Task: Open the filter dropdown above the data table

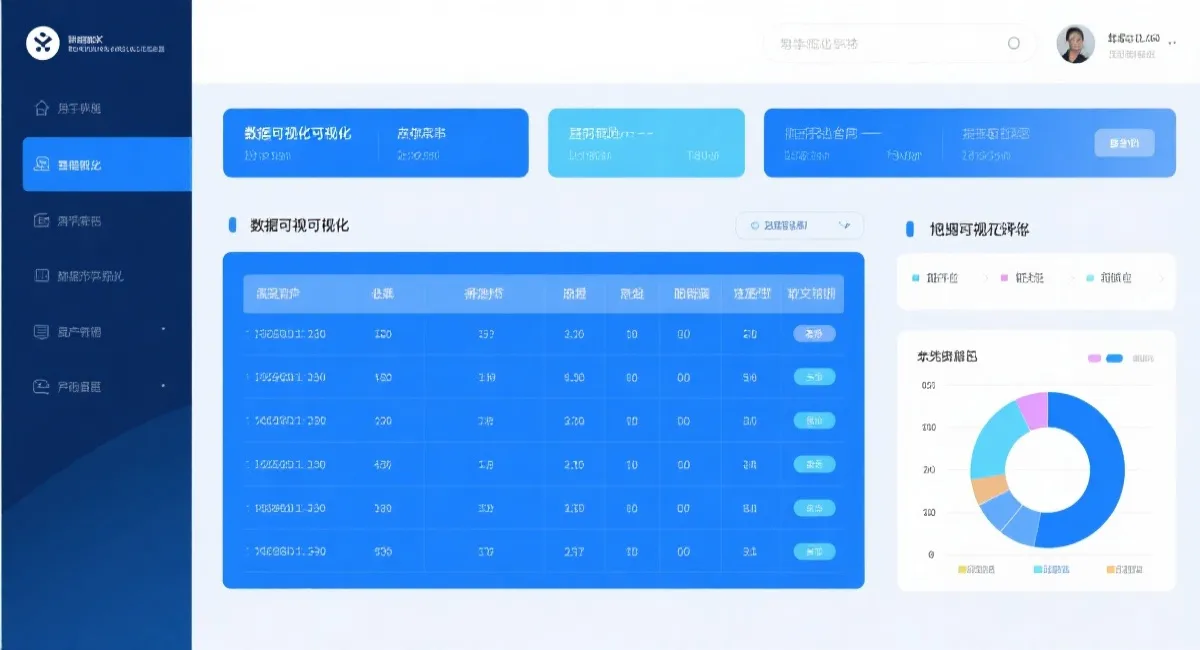Action: 798,226
